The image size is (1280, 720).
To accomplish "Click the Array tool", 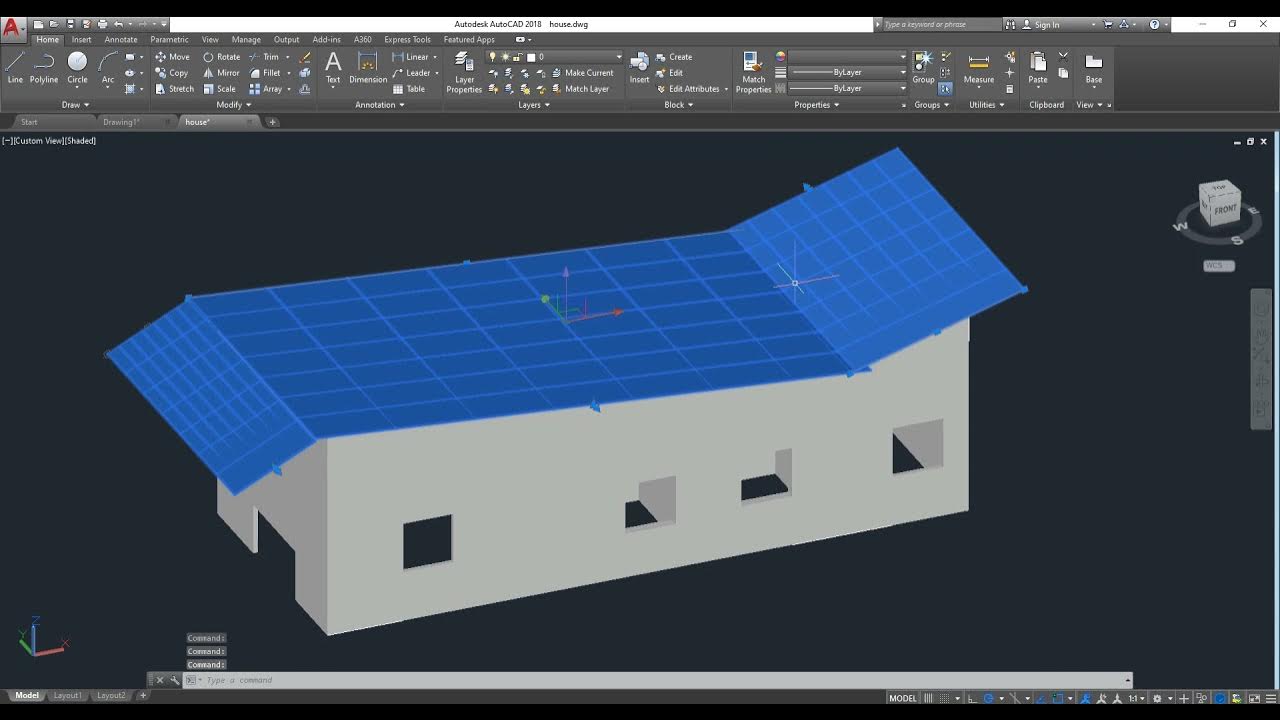I will pyautogui.click(x=266, y=89).
